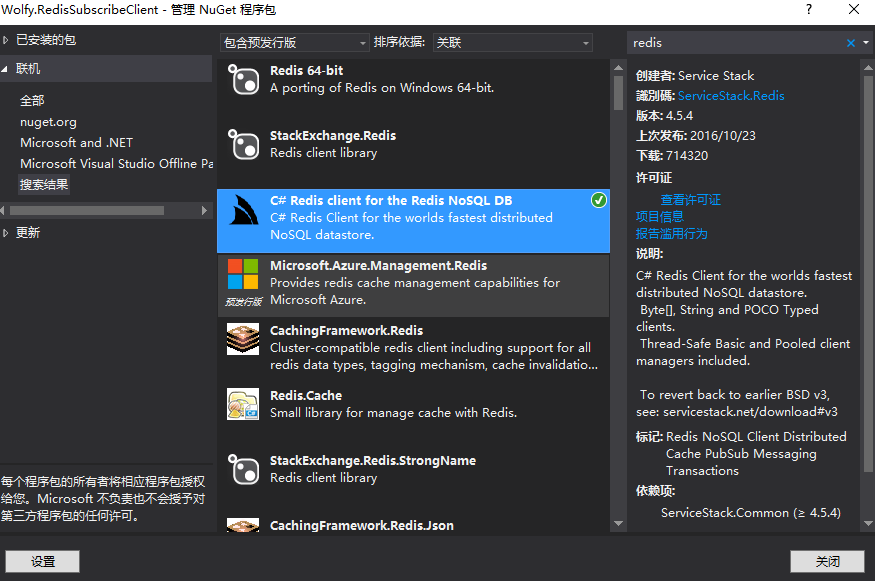
Task: Open the search box dropdown arrow
Action: click(x=866, y=42)
